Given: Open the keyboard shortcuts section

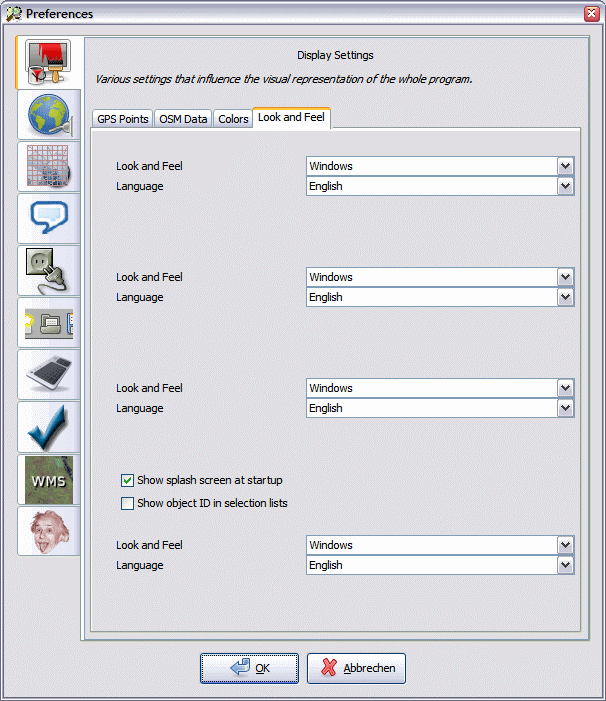Looking at the screenshot, I should point(48,375).
